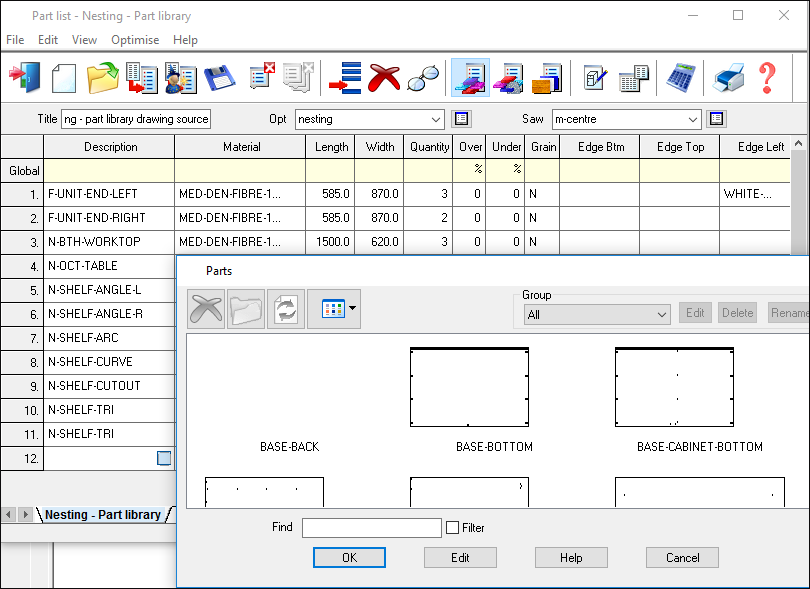810x589 pixels.
Task: Open help with red question mark
Action: click(x=768, y=78)
